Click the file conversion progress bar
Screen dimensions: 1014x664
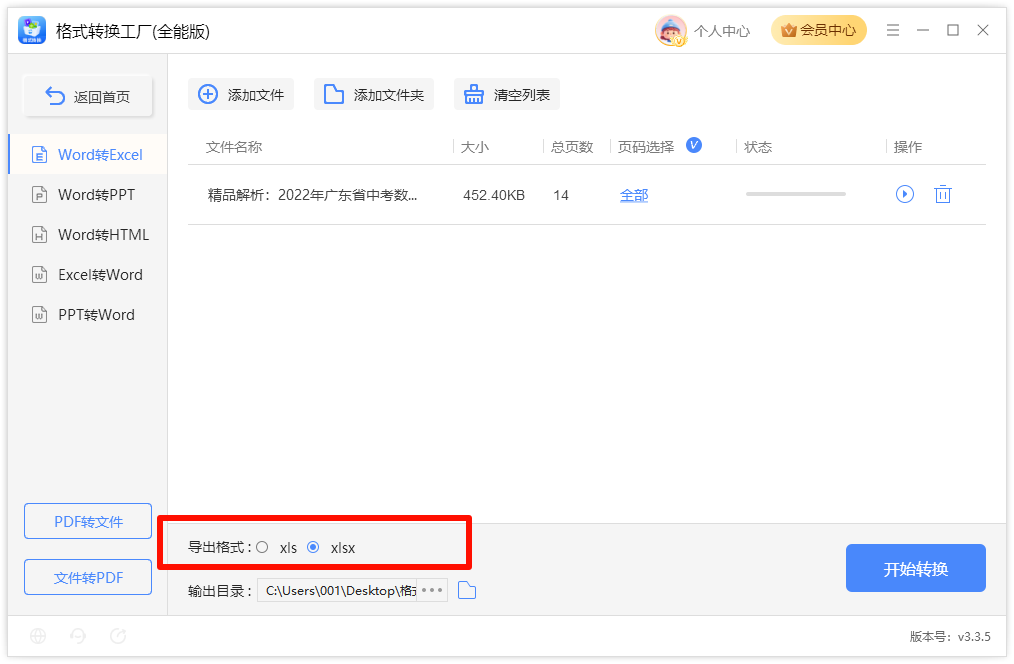[795, 194]
